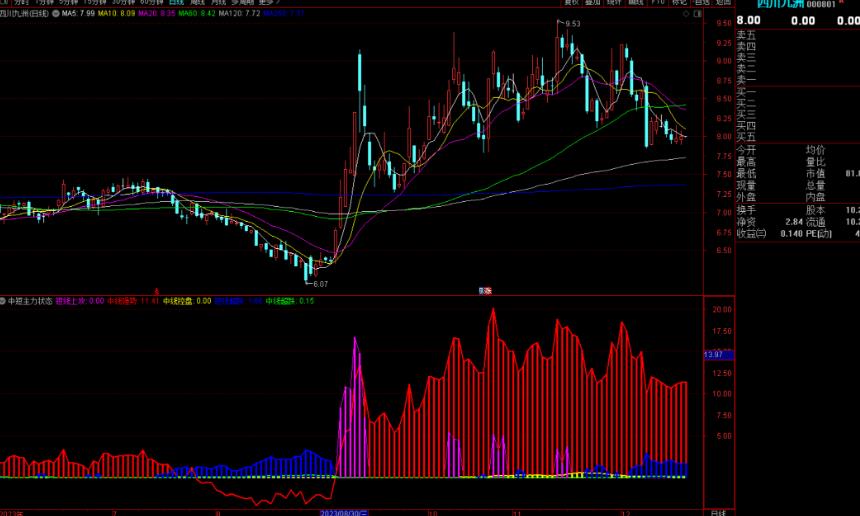Select the highlighted 日线 daily tab
Image resolution: width=860 pixels, height=516 pixels.
[x=176, y=2]
